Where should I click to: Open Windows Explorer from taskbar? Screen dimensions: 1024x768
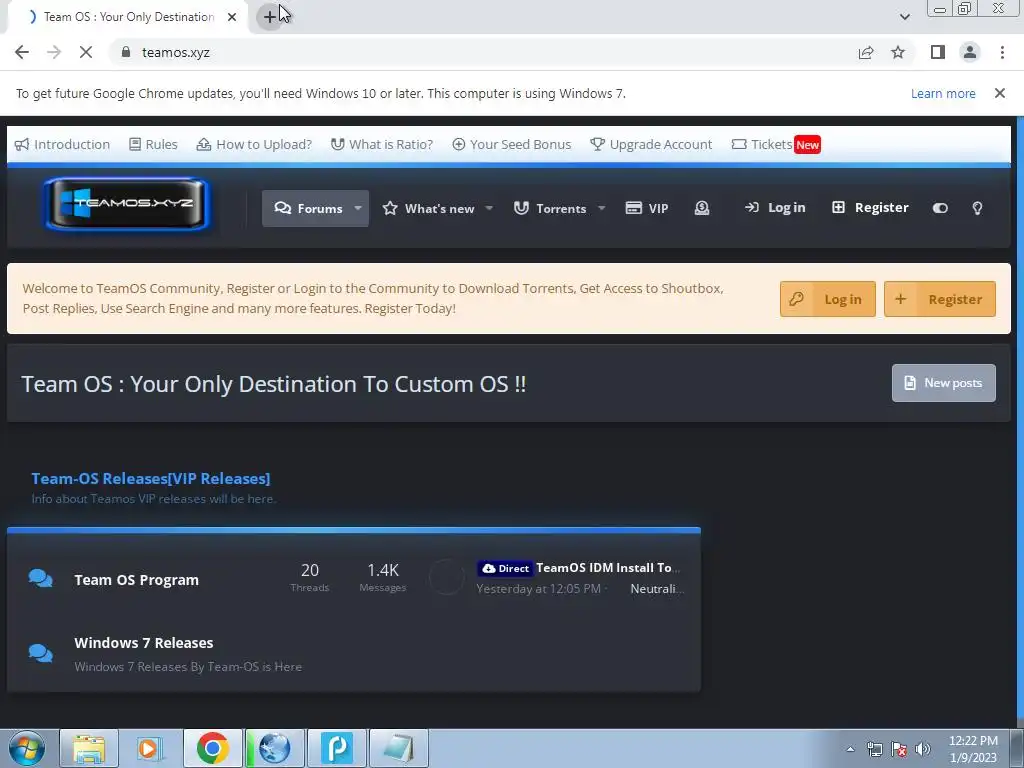pos(89,748)
